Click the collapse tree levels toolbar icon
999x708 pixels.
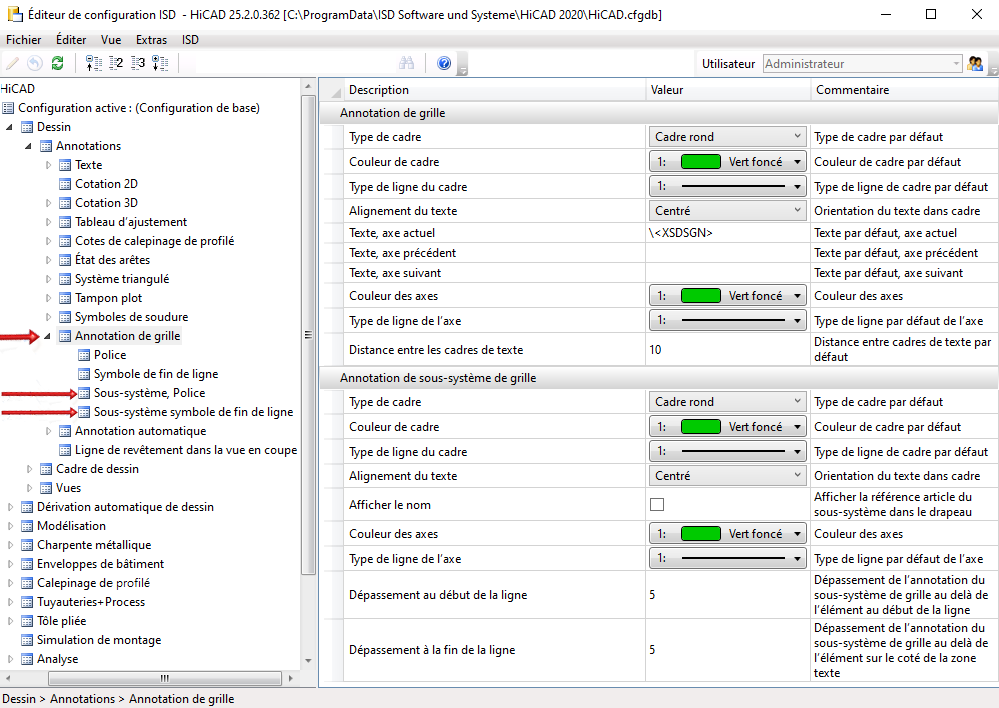coord(94,63)
